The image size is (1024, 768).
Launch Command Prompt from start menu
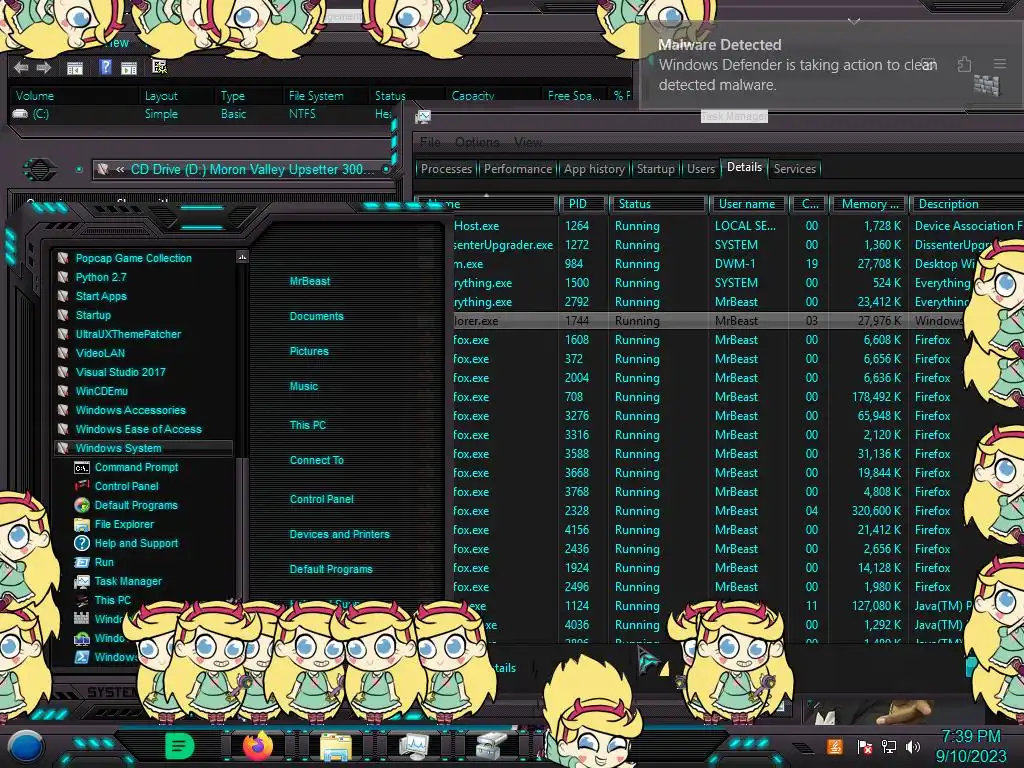pos(136,467)
